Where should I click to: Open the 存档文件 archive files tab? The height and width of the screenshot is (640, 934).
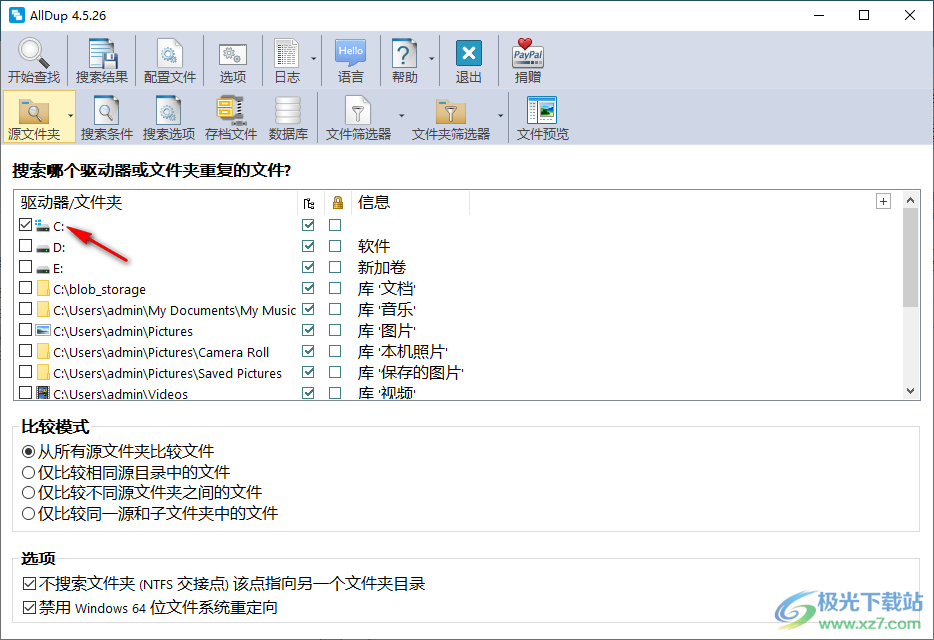[231, 117]
